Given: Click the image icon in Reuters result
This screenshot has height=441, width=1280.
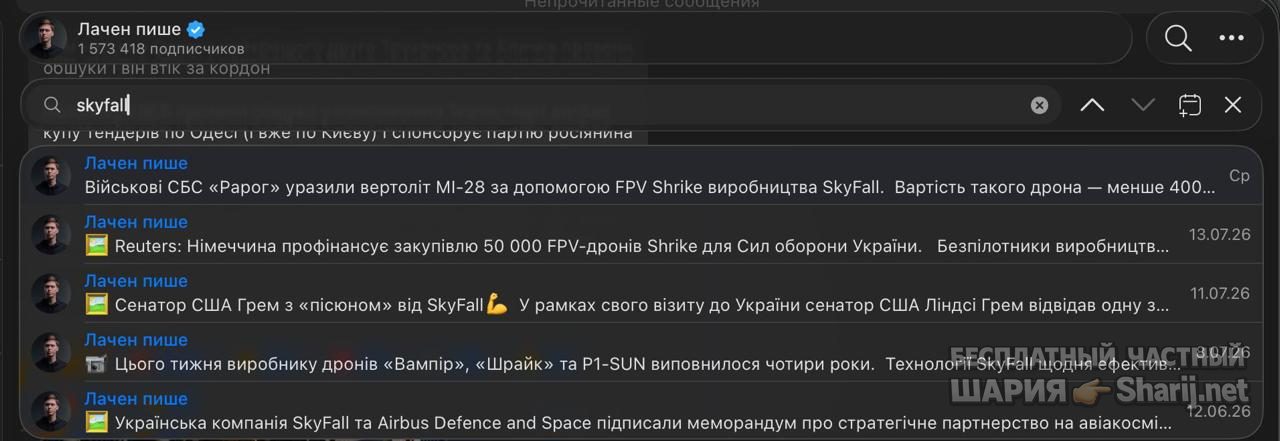Looking at the screenshot, I should click(96, 246).
